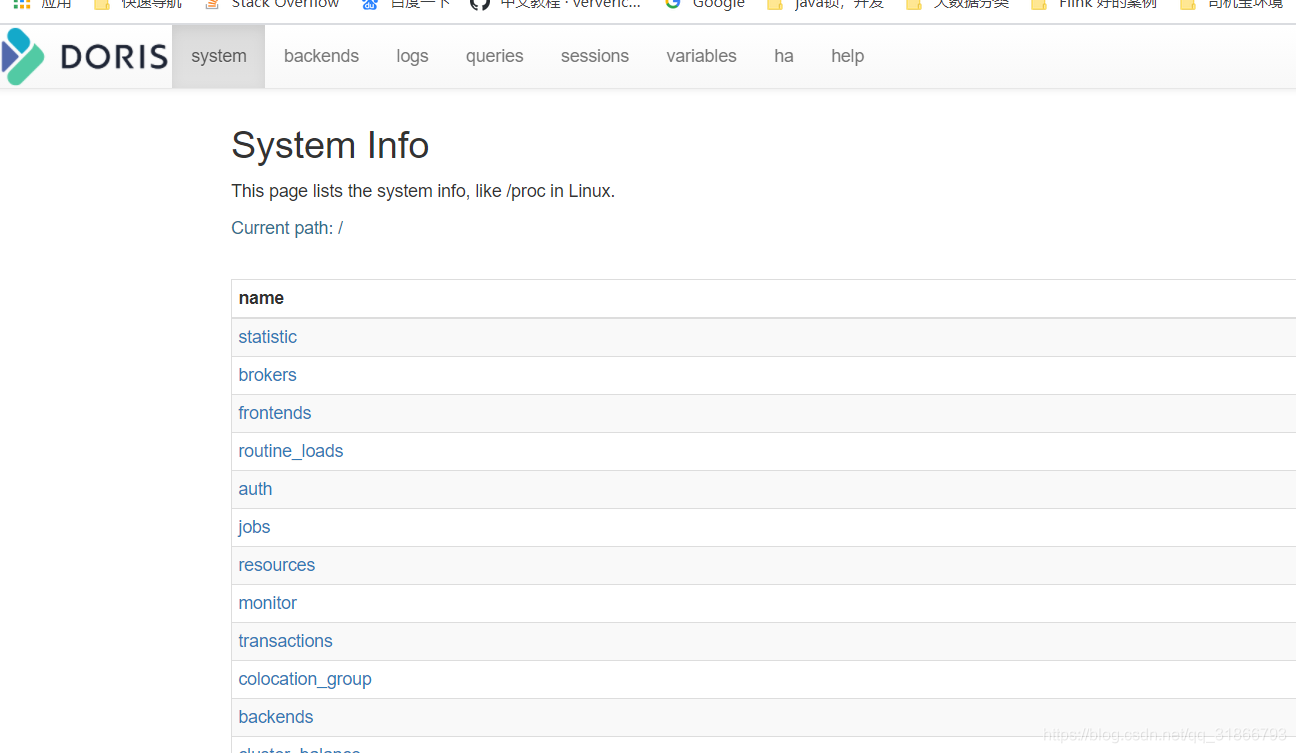Open the colocation_group entry

305,679
